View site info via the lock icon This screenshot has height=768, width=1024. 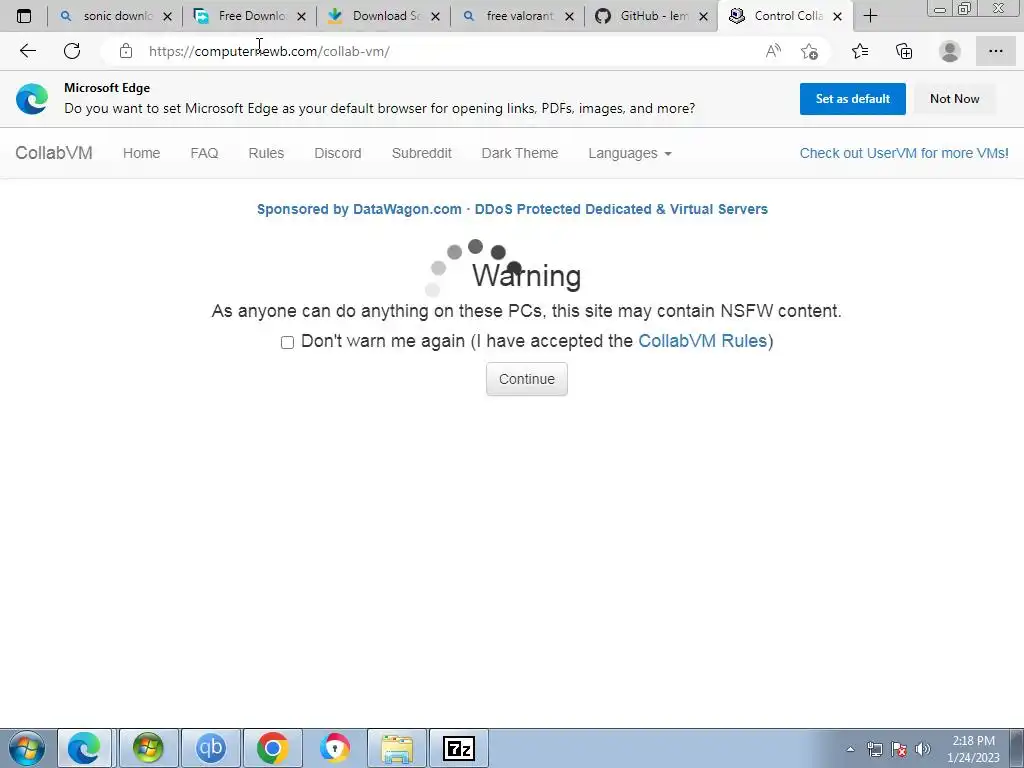click(126, 51)
